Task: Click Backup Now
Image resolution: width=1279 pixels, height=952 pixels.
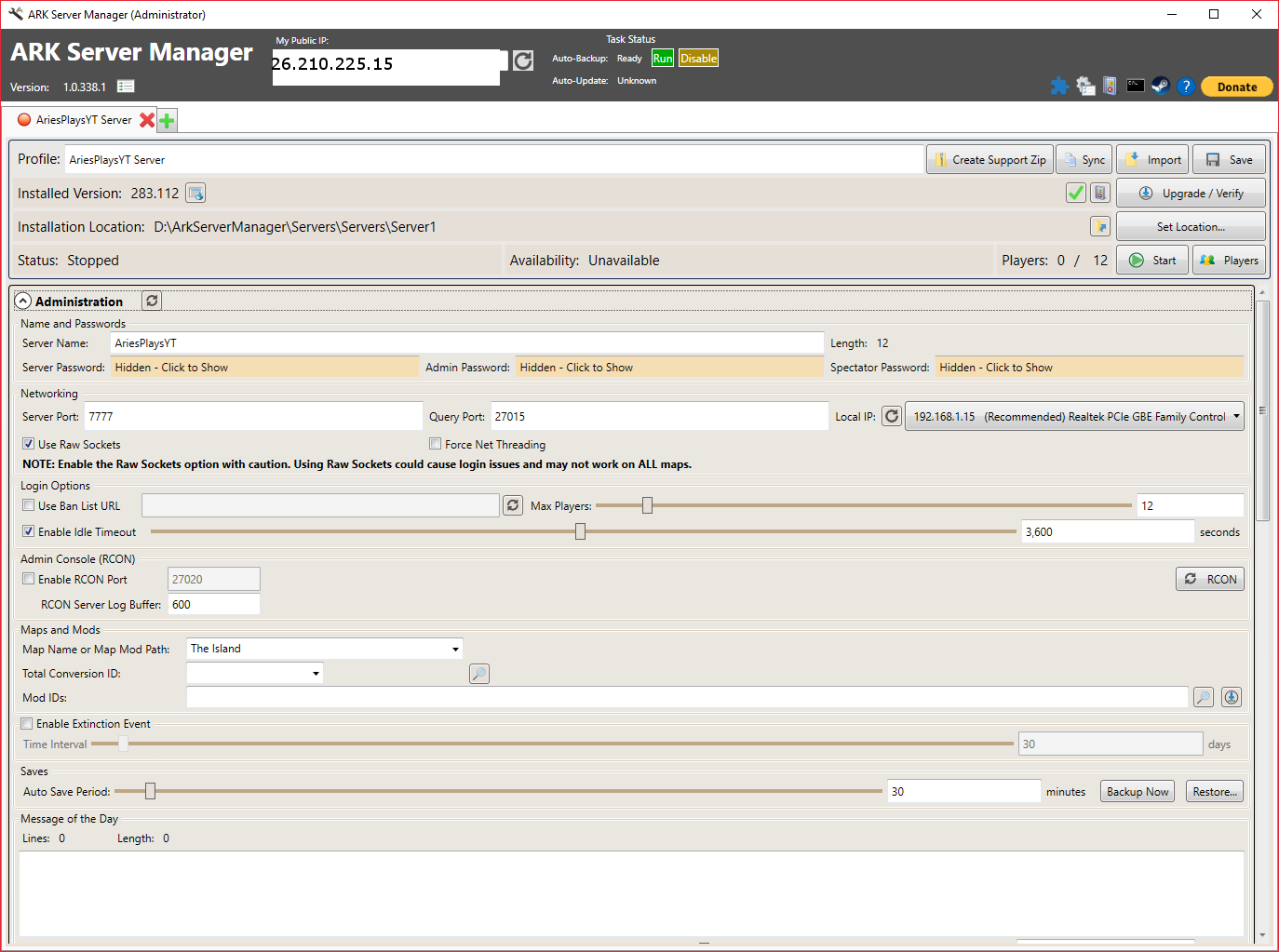Action: click(1138, 791)
